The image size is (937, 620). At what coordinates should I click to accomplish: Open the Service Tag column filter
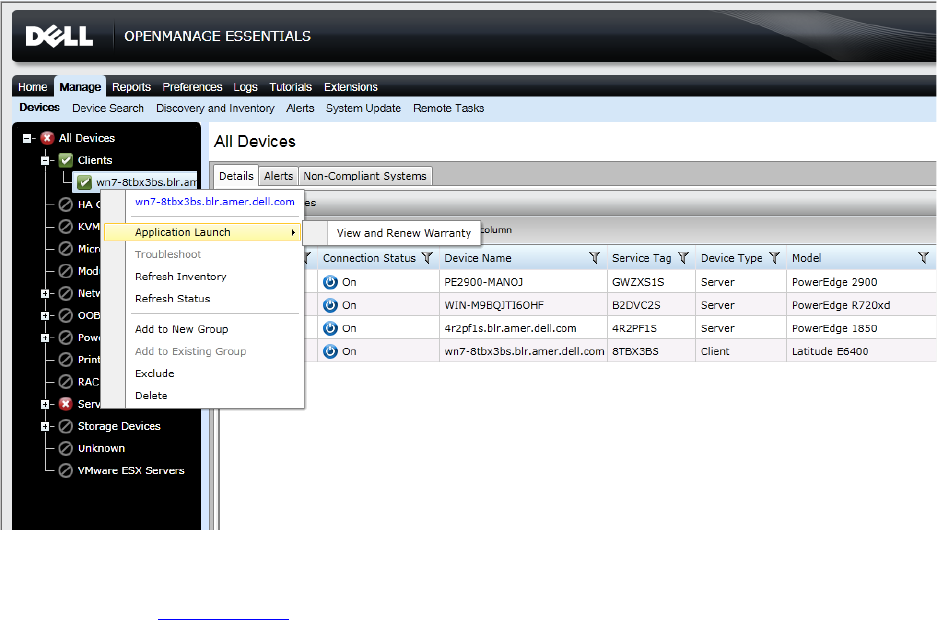pos(683,258)
